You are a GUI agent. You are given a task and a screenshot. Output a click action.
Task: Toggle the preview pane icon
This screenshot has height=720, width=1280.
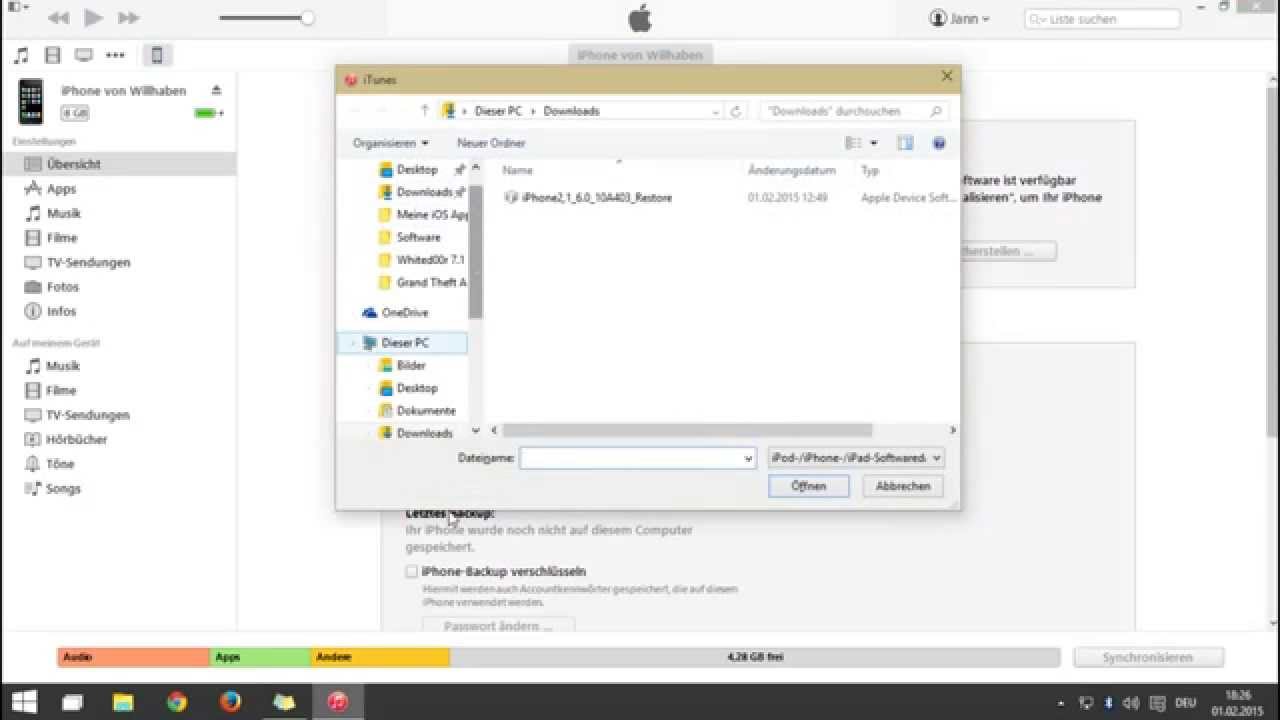905,144
